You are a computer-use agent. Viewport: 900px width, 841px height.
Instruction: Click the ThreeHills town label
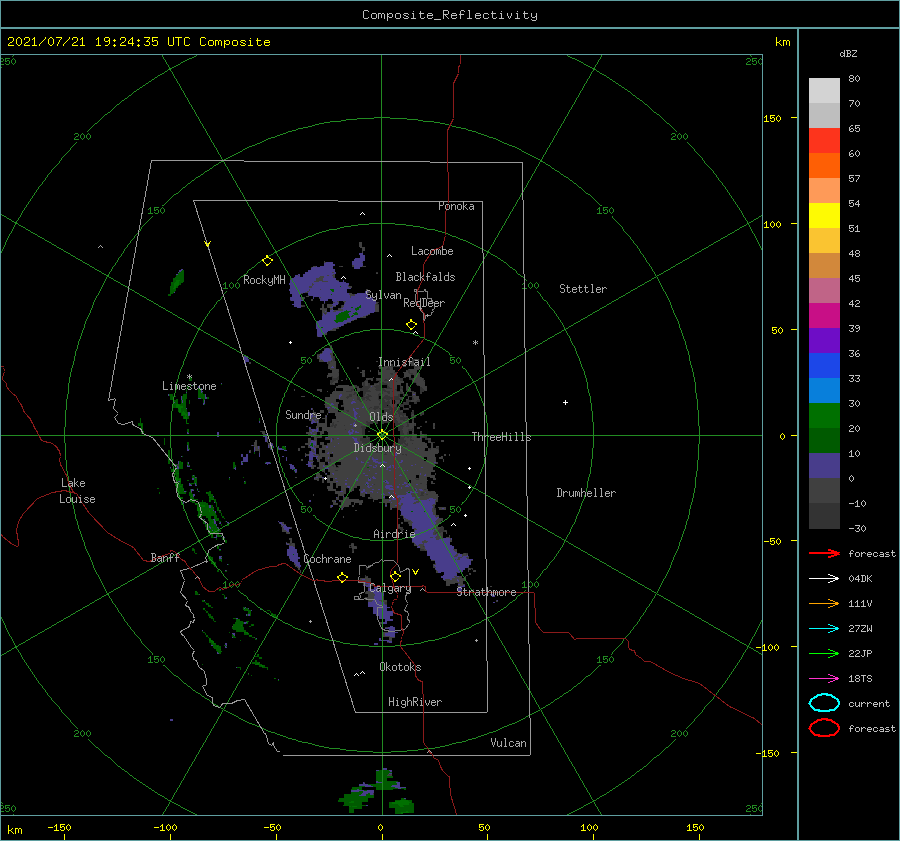point(502,437)
